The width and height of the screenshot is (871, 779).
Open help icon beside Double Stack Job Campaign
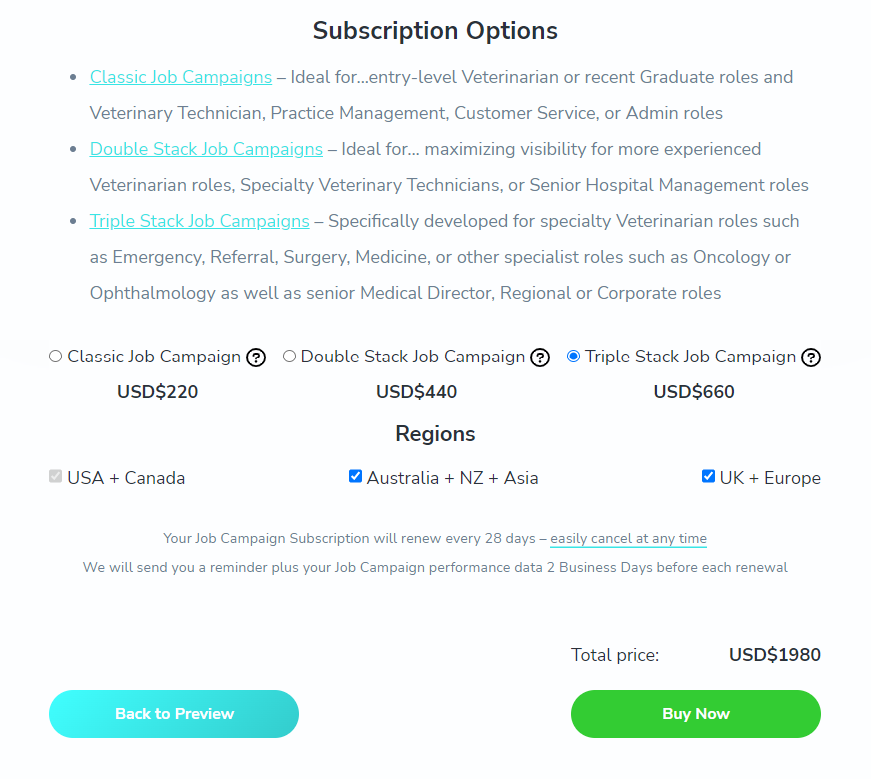pyautogui.click(x=540, y=357)
